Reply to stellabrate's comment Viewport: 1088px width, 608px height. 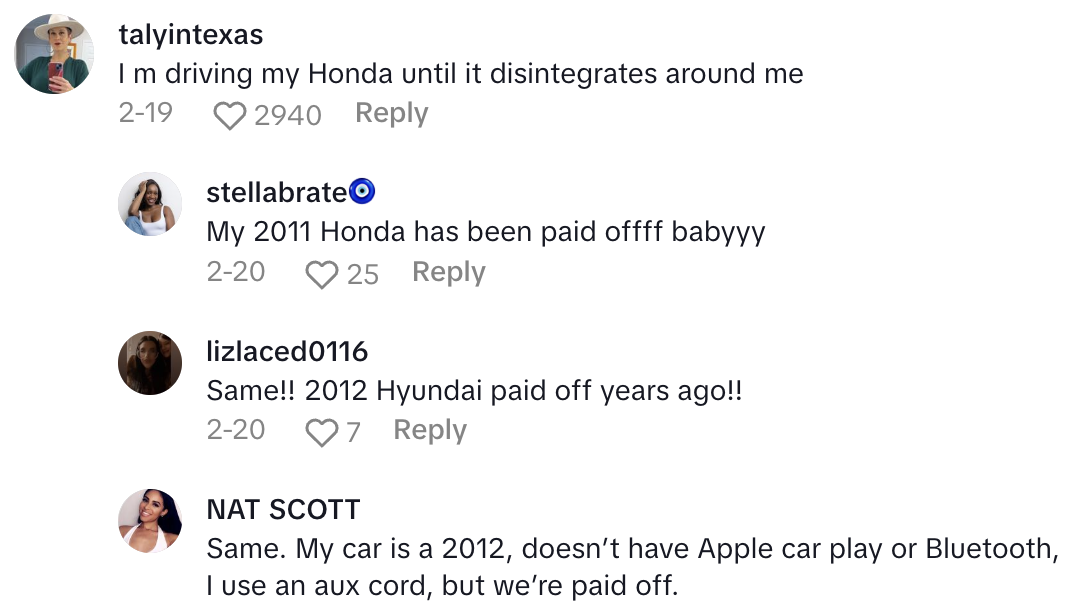pos(448,272)
